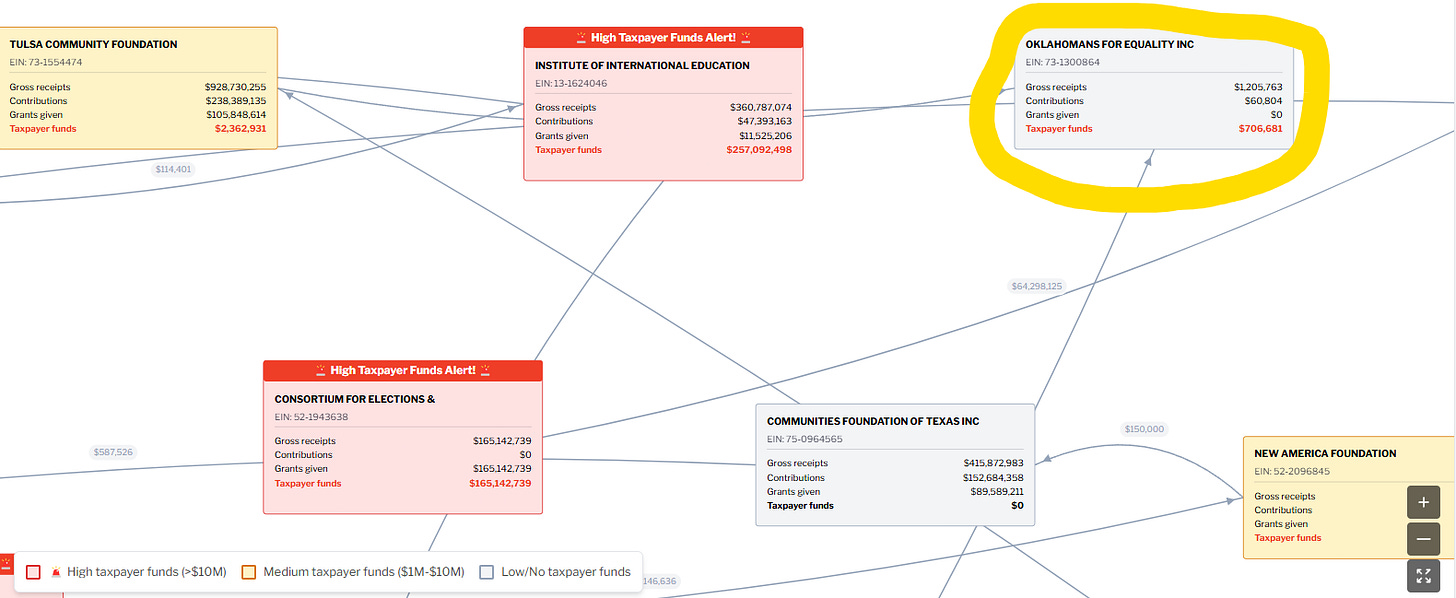Click EIN 75-0964565 on Communities Foundation card
This screenshot has height=598, width=1456.
tap(805, 439)
